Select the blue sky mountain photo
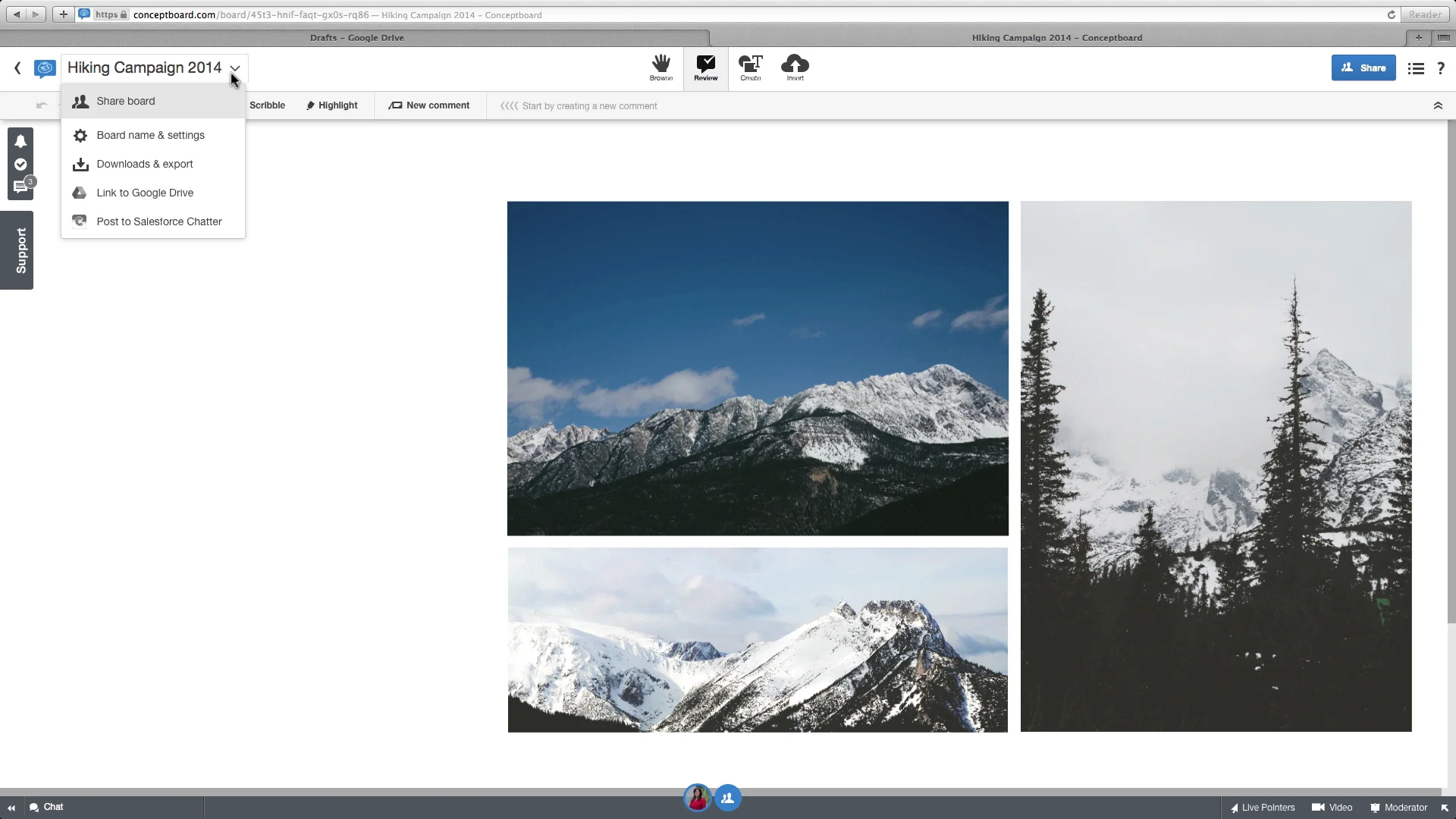The width and height of the screenshot is (1456, 819). tap(758, 369)
